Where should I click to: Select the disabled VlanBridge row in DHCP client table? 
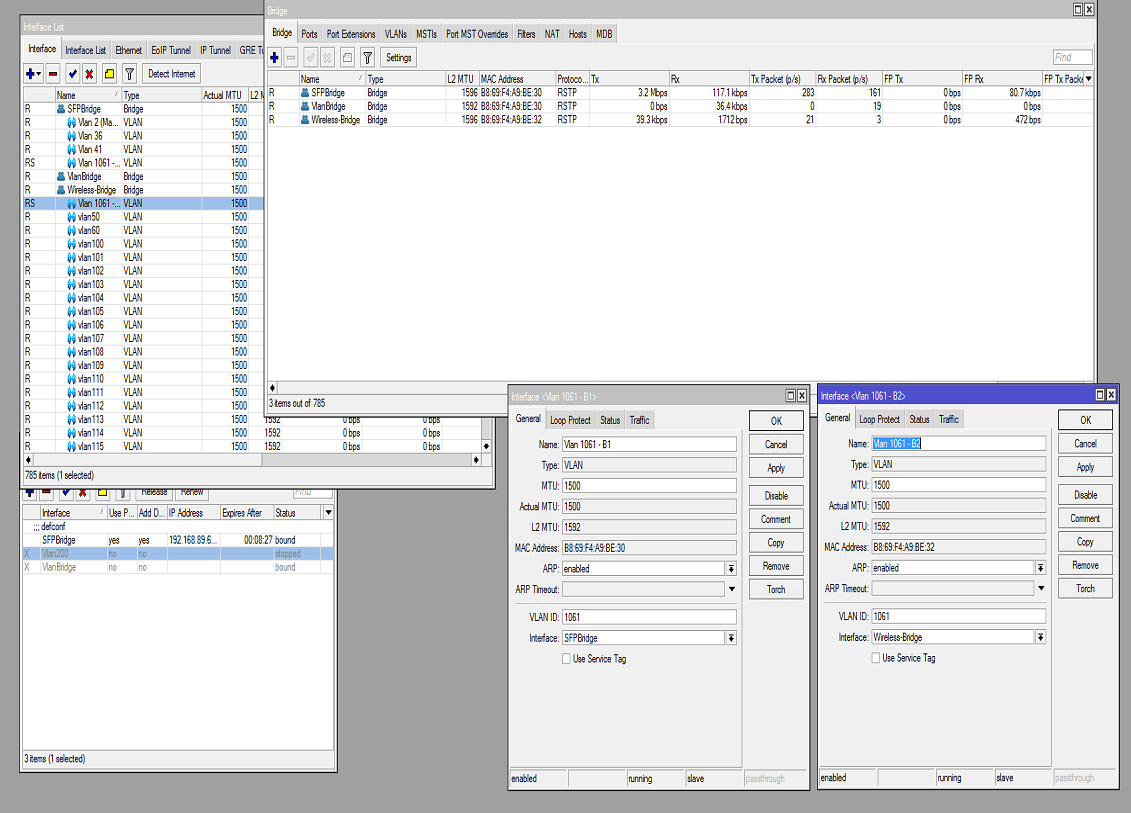coord(178,568)
